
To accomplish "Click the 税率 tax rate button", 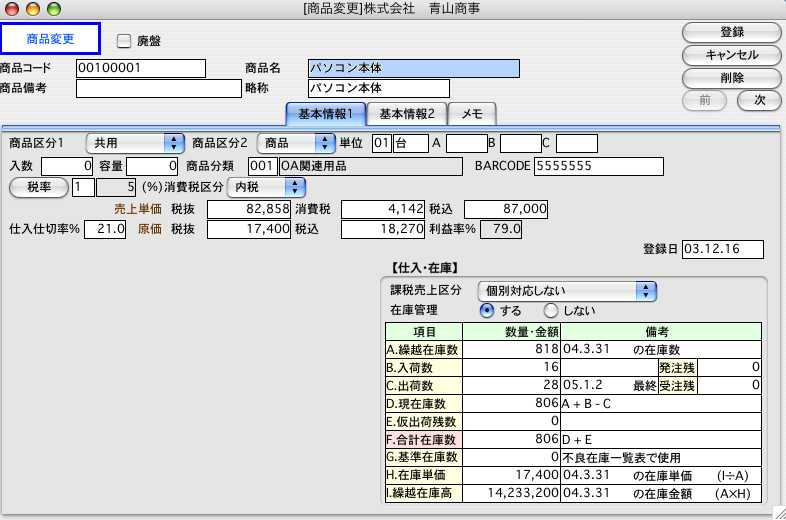I will click(x=38, y=186).
